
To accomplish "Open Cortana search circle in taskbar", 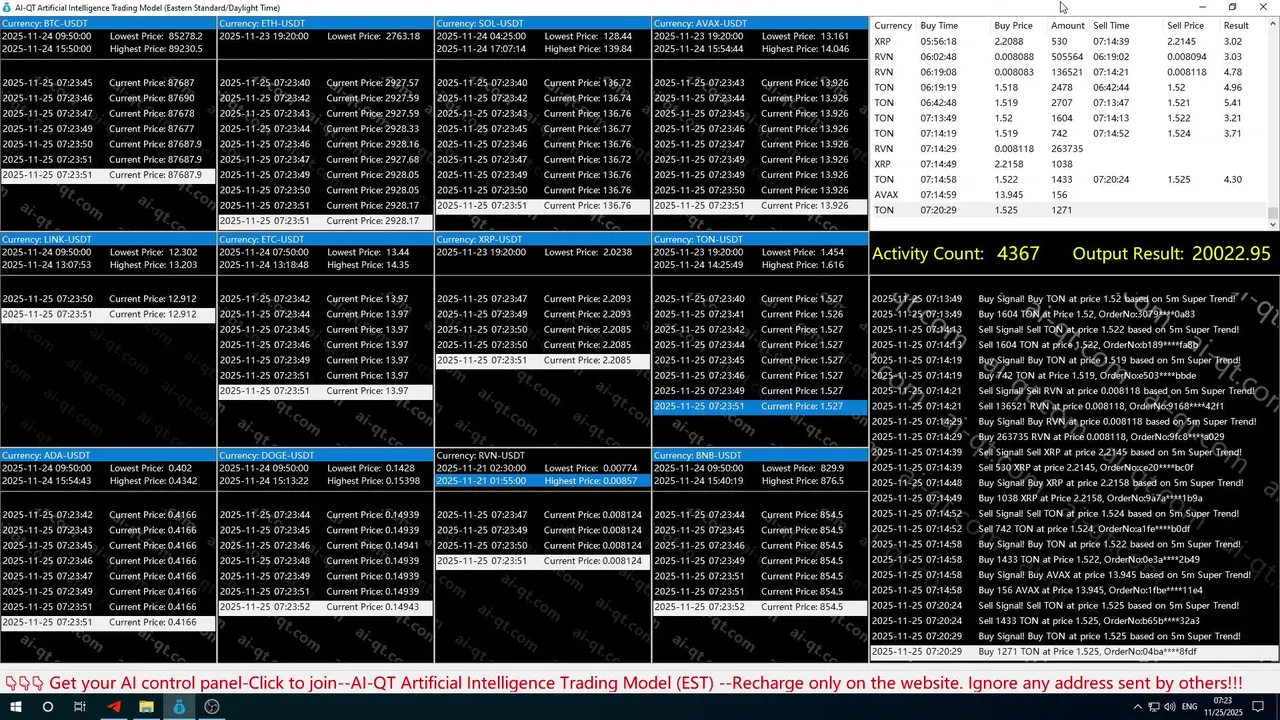I will click(47, 706).
